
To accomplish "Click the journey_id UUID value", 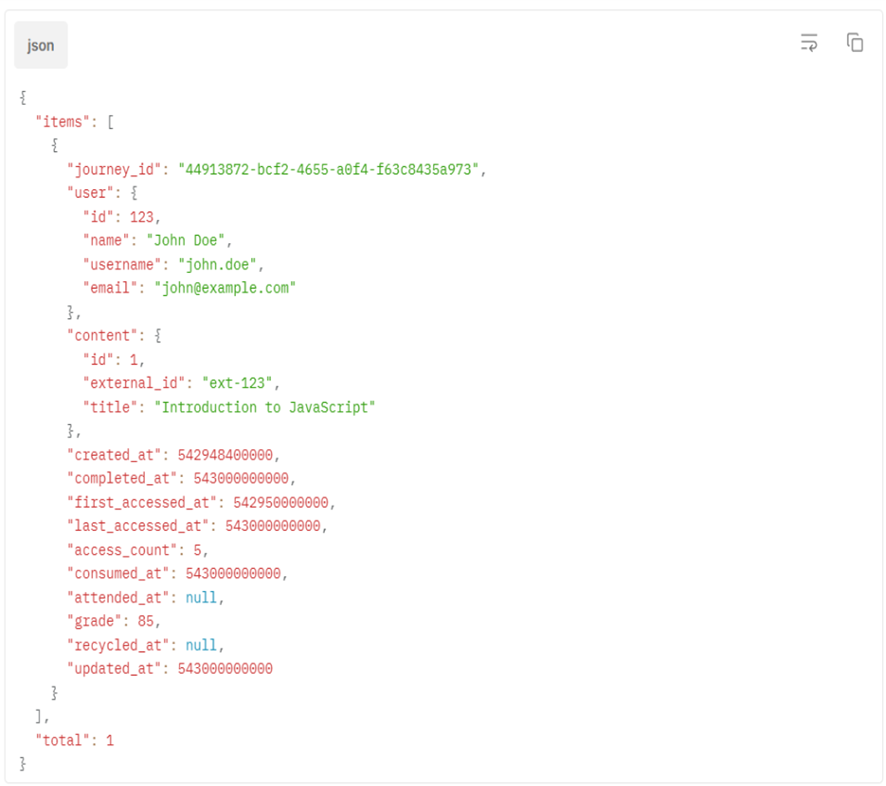I will click(329, 169).
